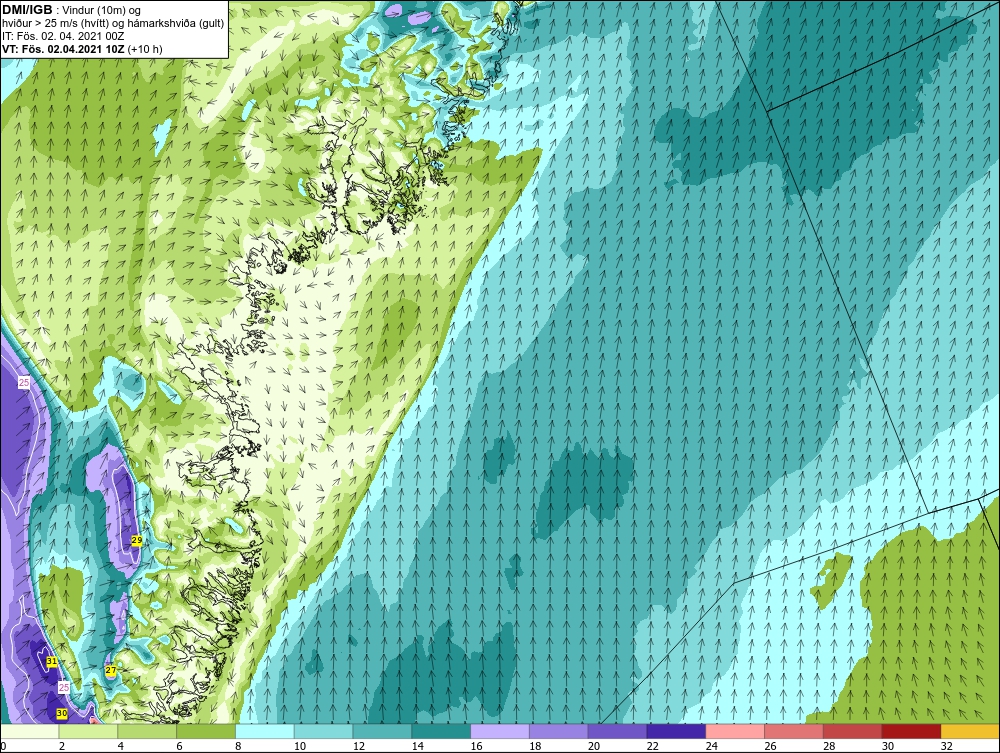Choose the 14–16 m/s dark teal legend swatch

tap(441, 731)
